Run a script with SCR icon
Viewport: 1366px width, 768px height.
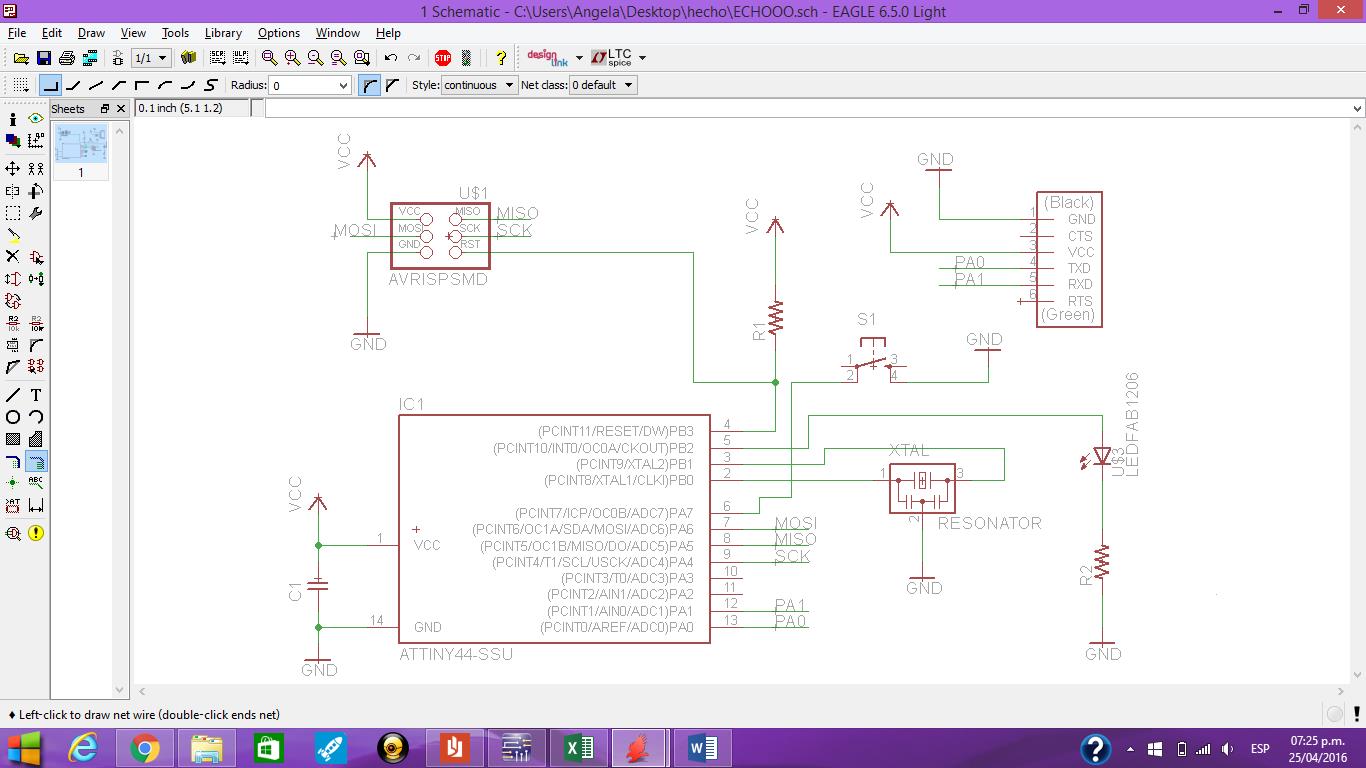tap(218, 58)
